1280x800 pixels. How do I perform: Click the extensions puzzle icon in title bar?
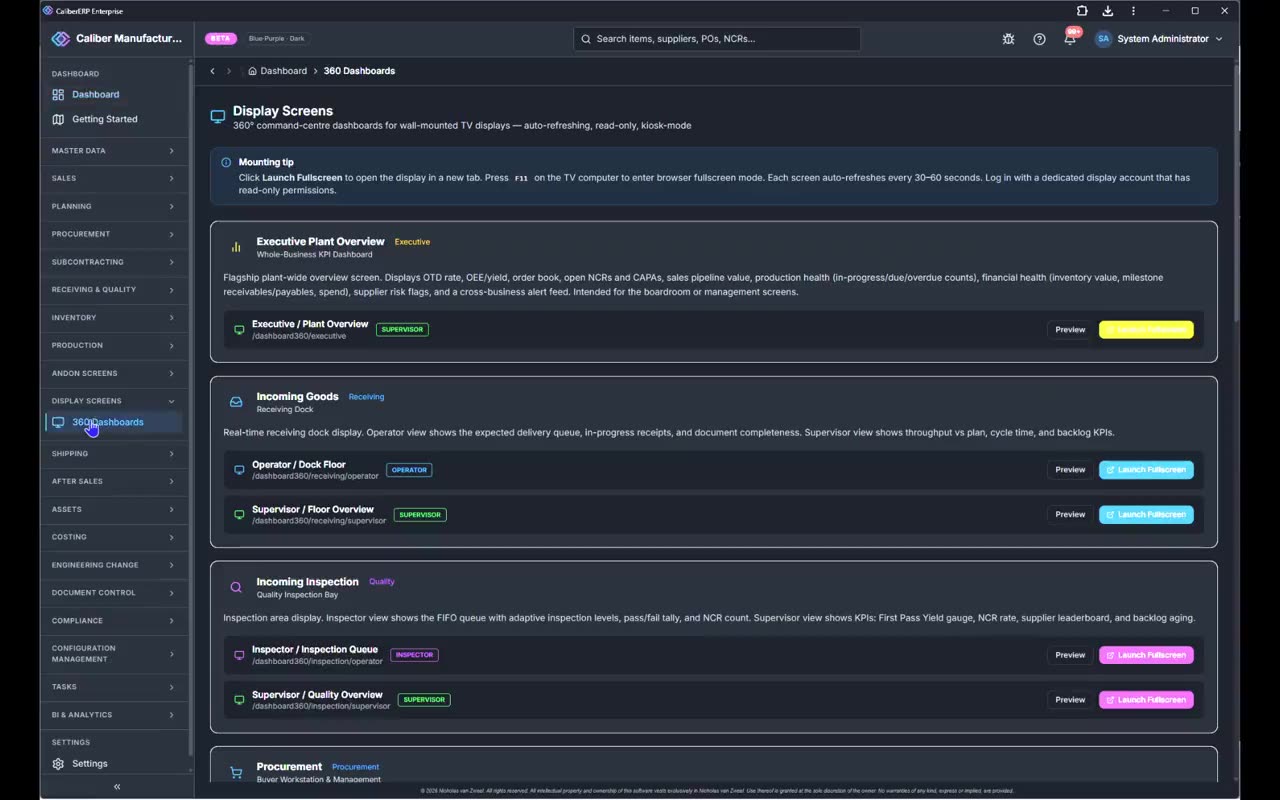click(x=1082, y=11)
